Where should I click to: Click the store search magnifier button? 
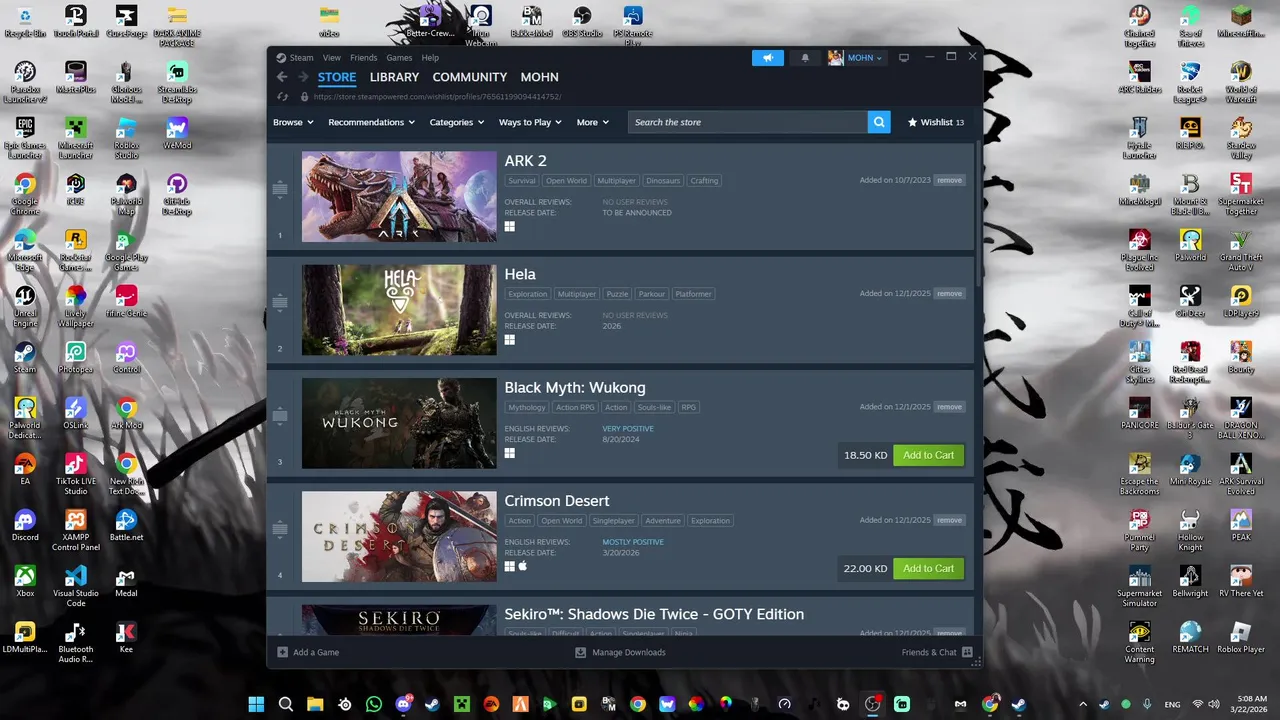[879, 122]
